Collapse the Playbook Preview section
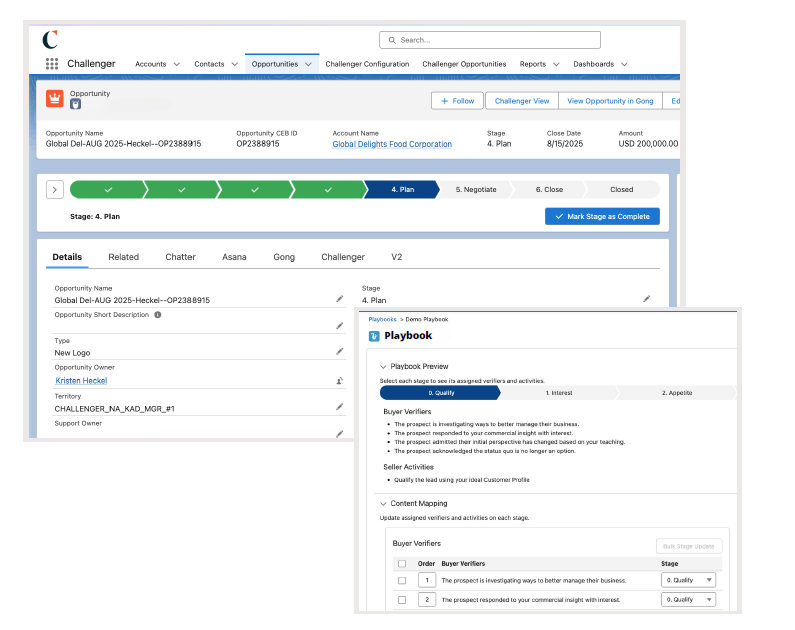The height and width of the screenshot is (630, 795). (x=383, y=366)
